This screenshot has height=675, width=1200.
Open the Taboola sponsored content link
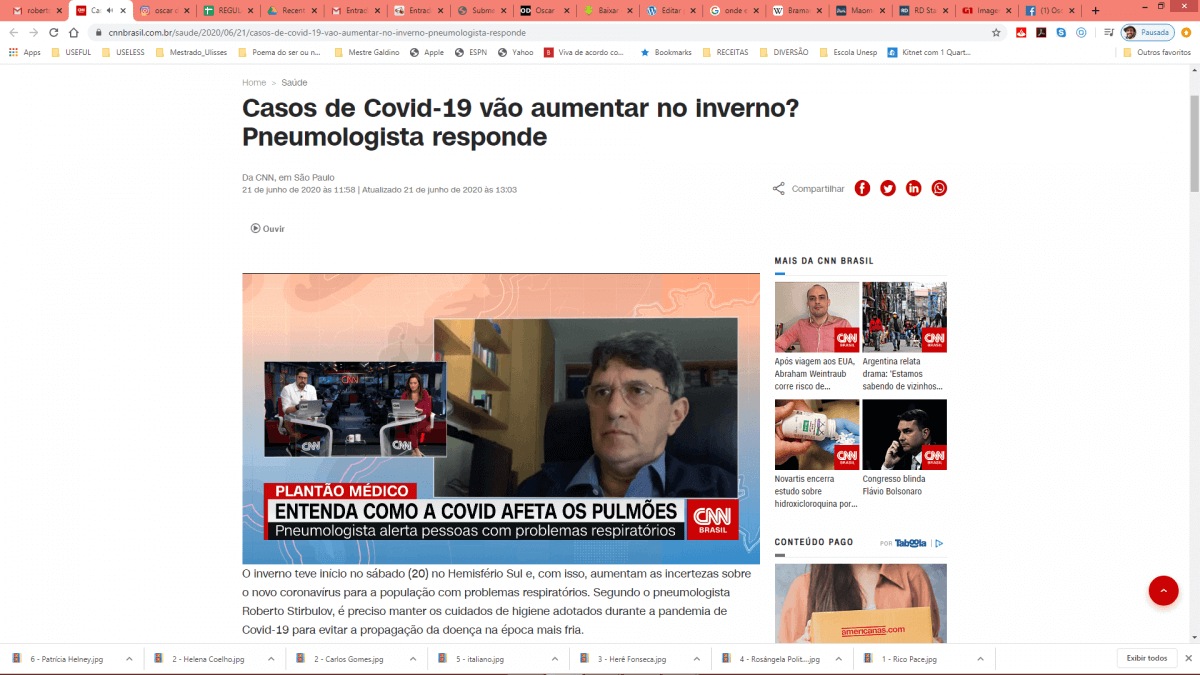point(911,543)
